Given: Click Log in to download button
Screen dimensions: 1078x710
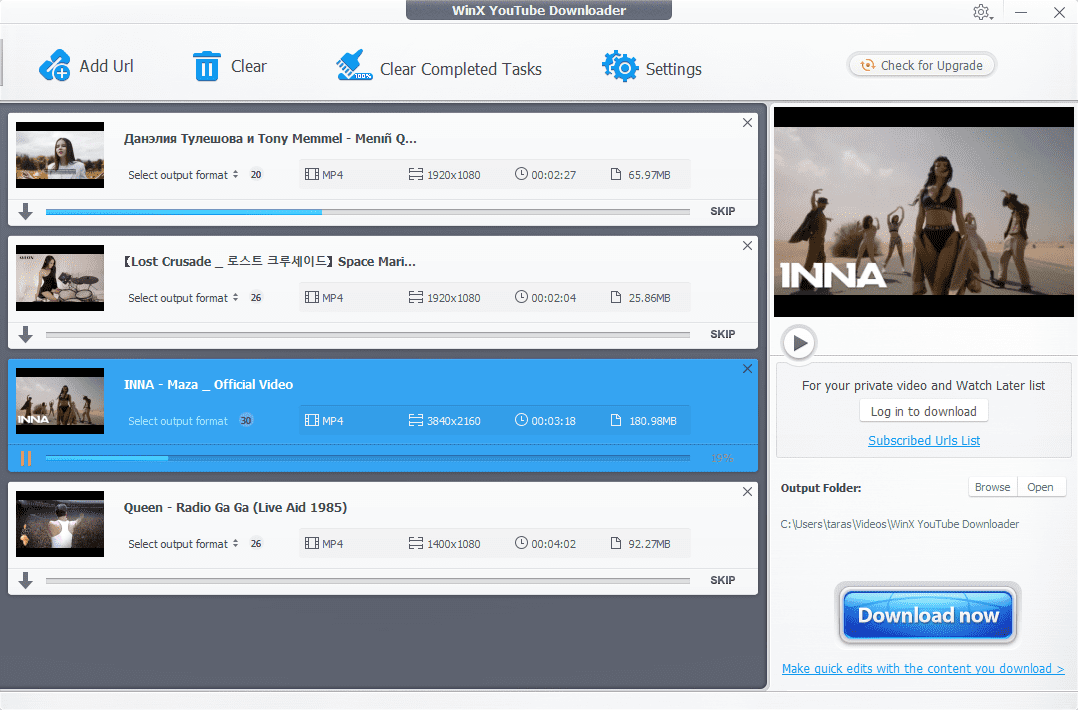Looking at the screenshot, I should 923,412.
